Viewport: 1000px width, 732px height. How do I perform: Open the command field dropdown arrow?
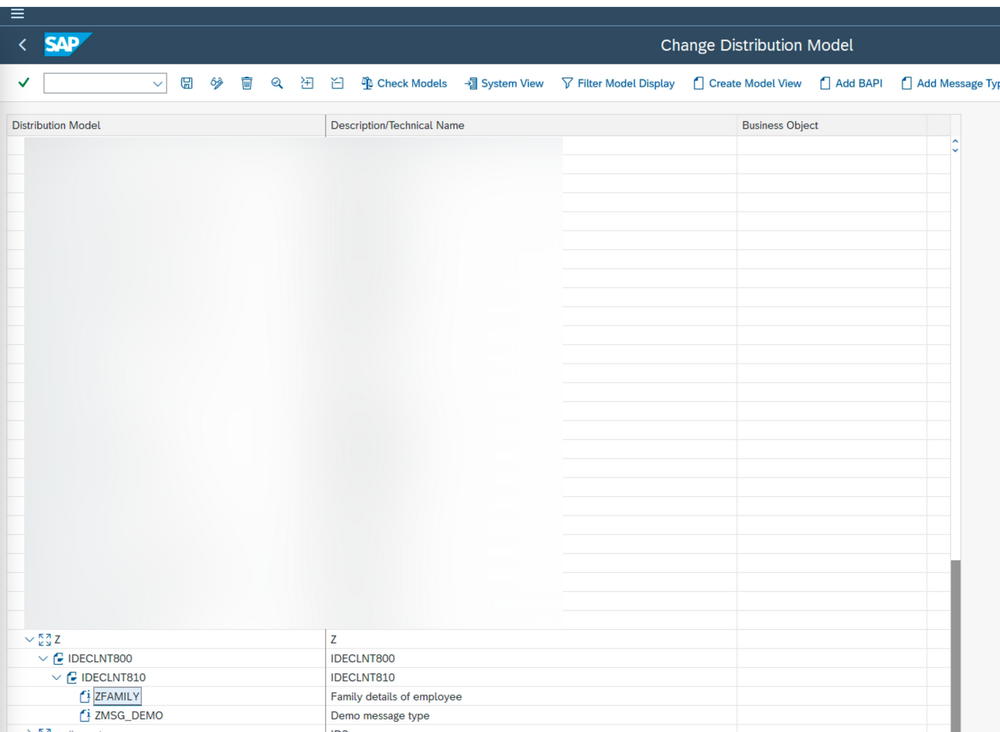pos(158,83)
